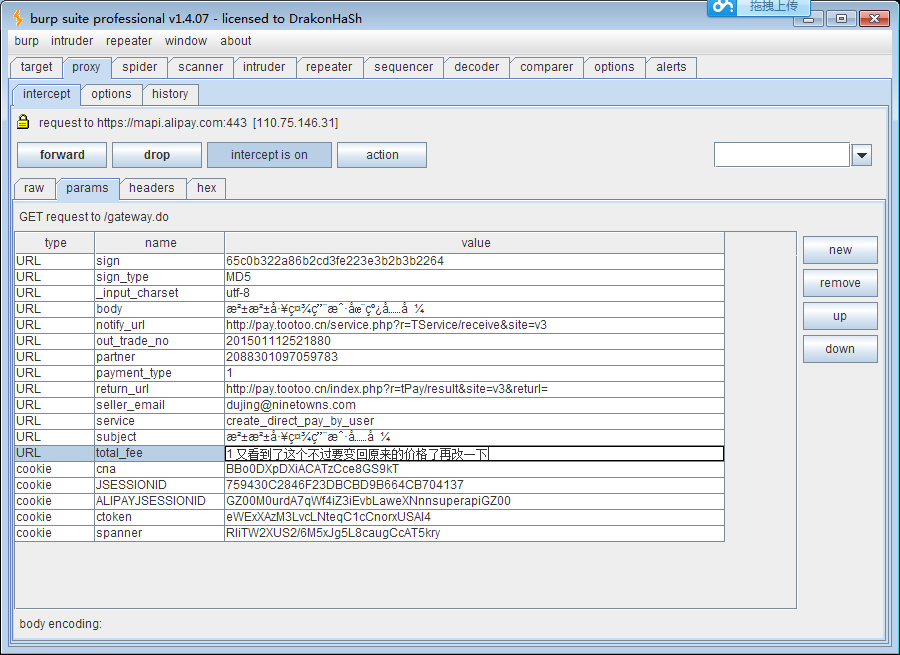
Task: Open the about menu
Action: (235, 41)
